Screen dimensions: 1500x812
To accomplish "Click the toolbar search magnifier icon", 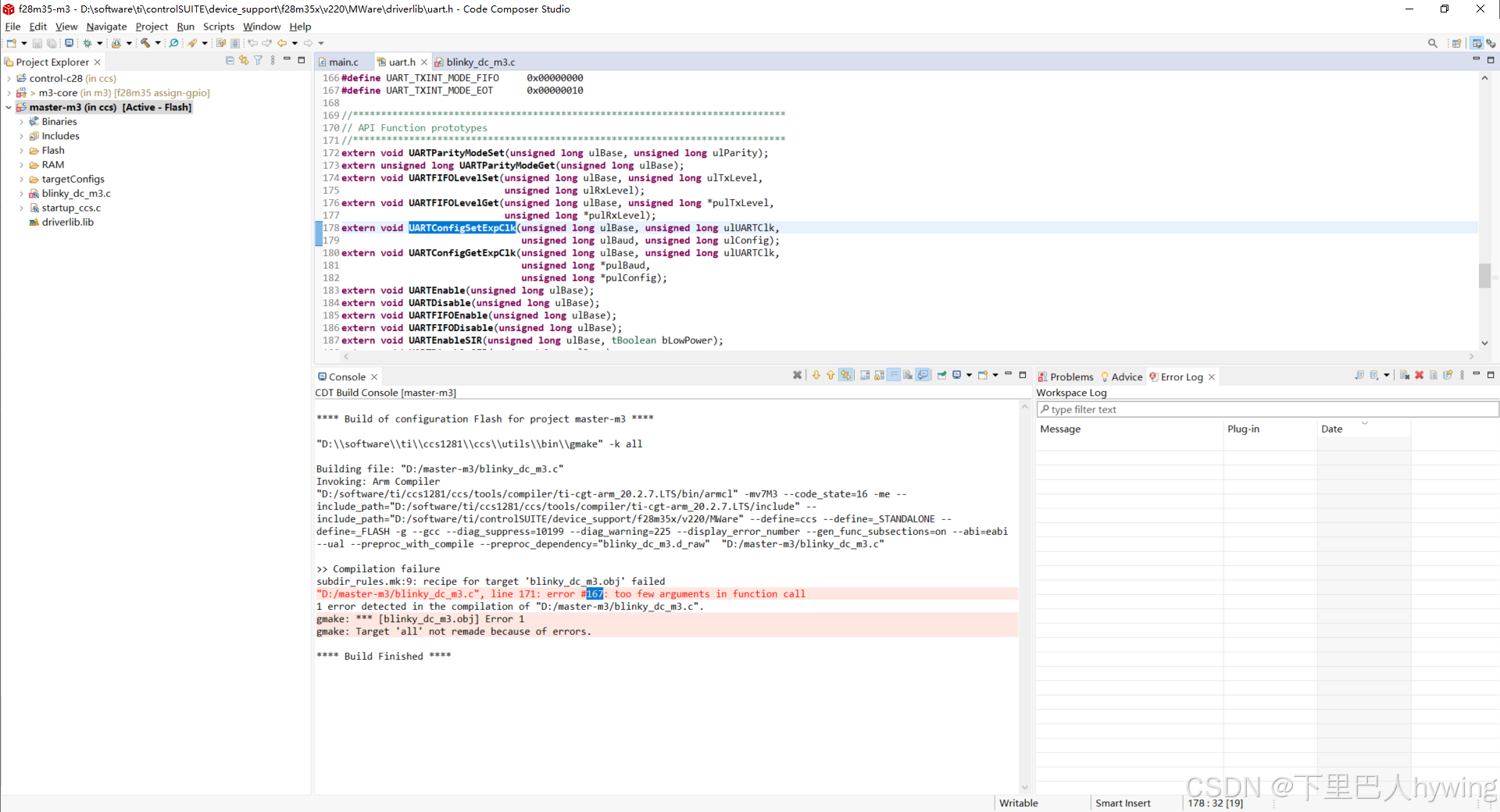I will pos(1433,43).
